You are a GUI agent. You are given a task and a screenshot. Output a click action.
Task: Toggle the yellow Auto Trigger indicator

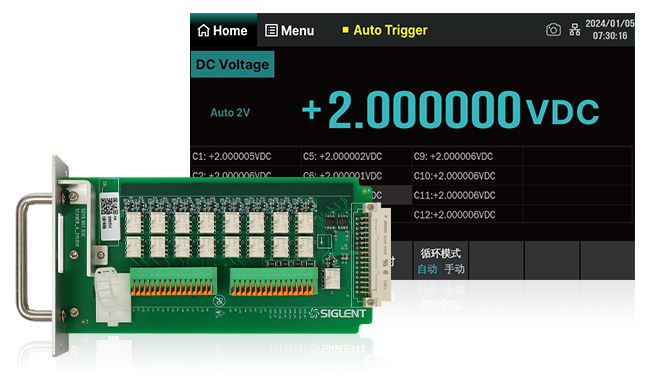385,30
